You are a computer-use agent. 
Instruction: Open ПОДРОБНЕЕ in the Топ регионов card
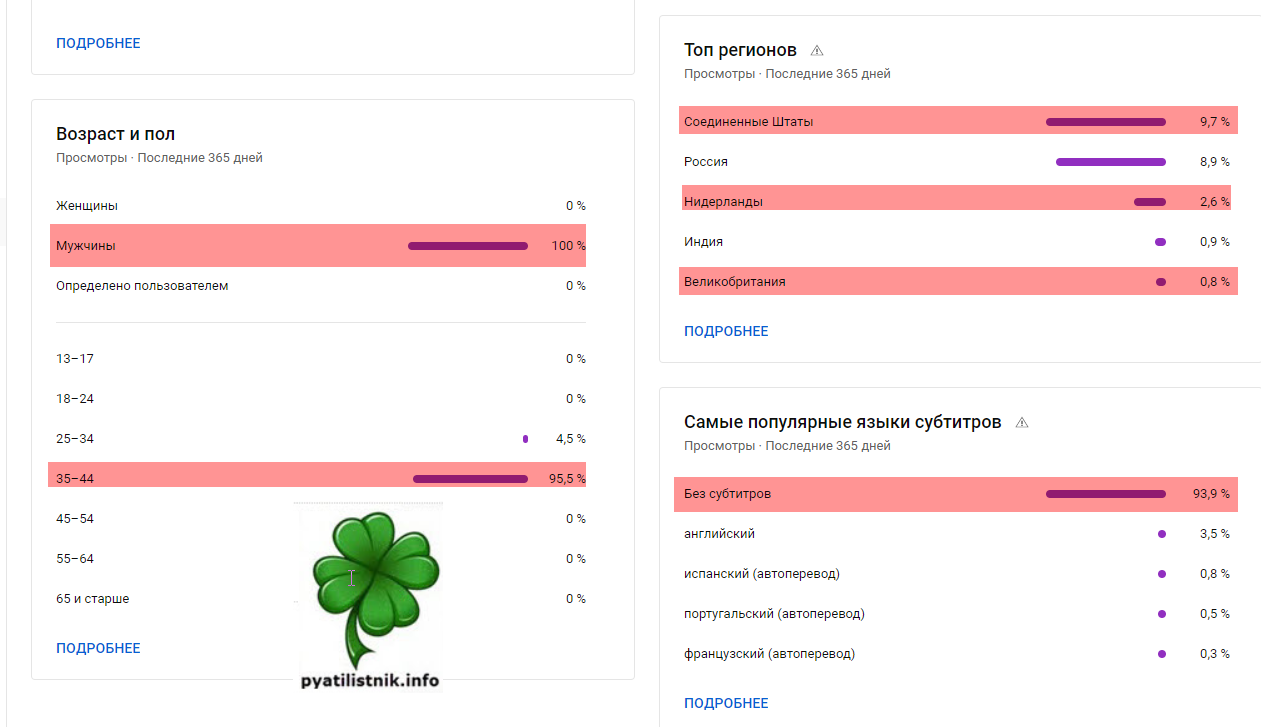726,331
